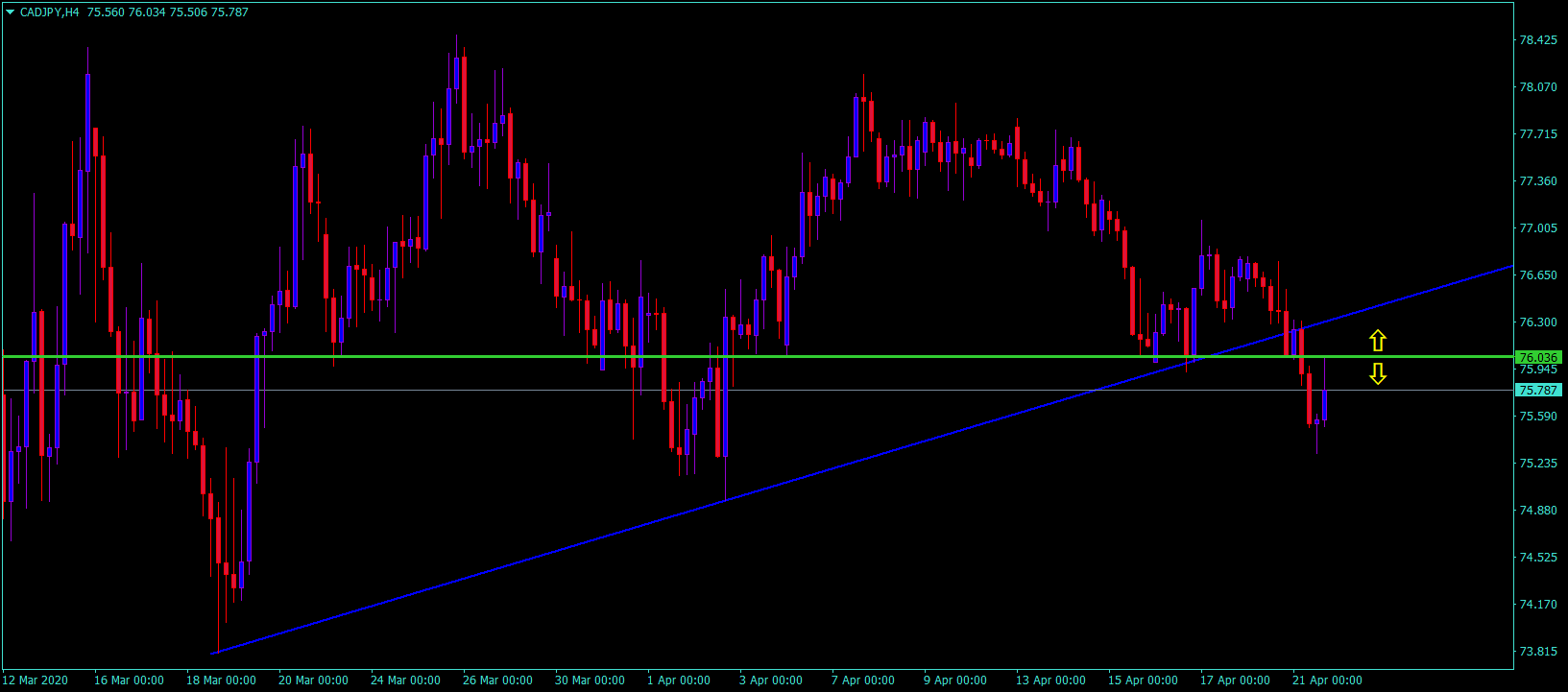The width and height of the screenshot is (1568, 692).
Task: Click the 18 Mar 00:00 time label
Action: (221, 680)
